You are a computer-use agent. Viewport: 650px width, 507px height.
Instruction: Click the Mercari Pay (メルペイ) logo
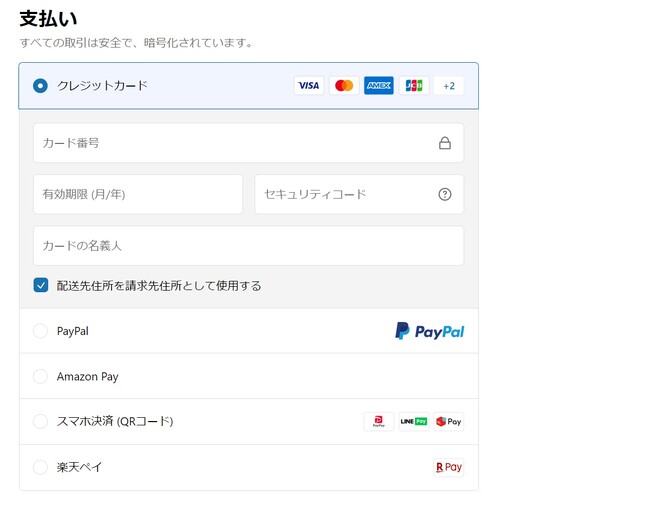(x=449, y=422)
